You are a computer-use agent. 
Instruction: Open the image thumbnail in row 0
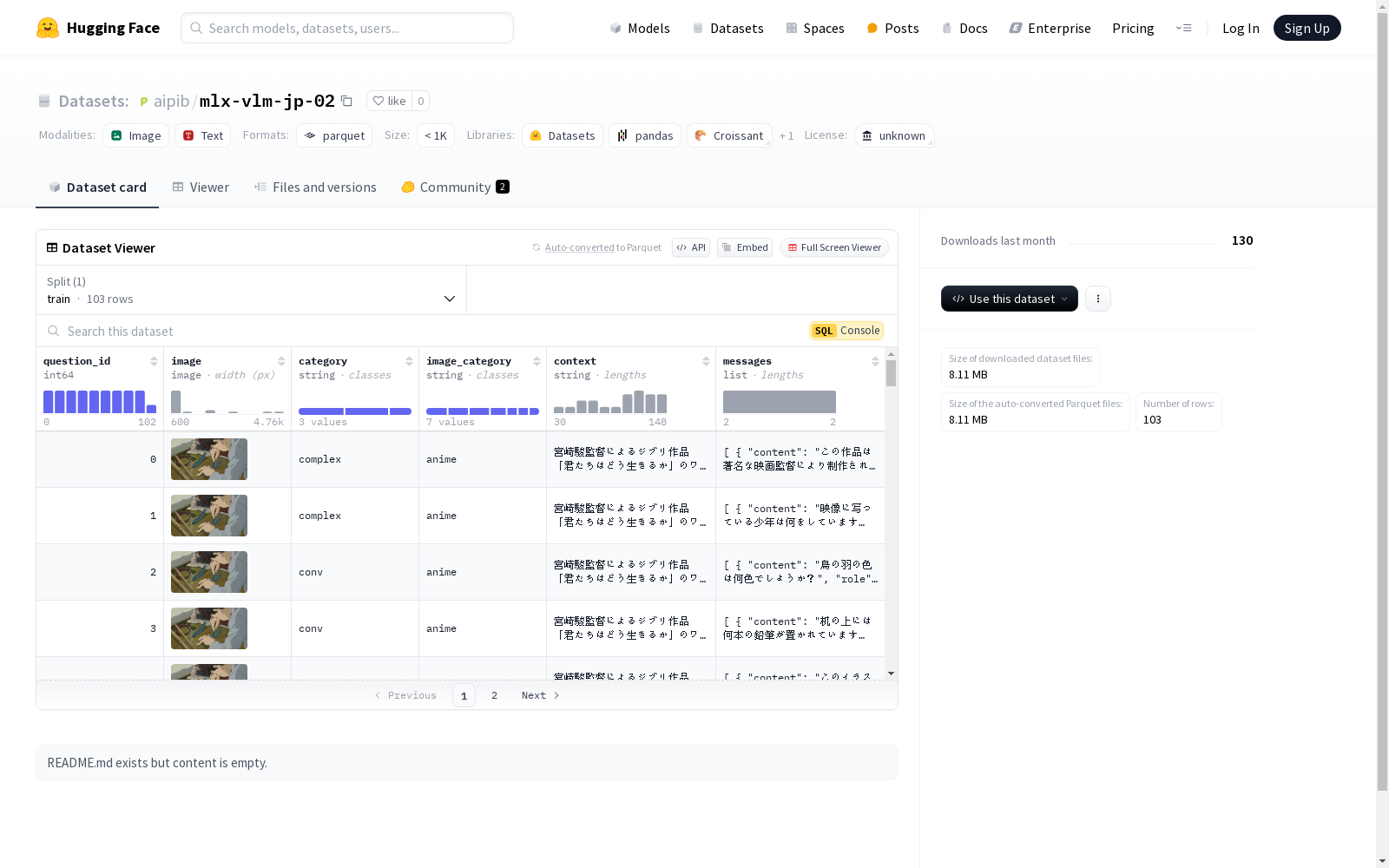coord(209,459)
